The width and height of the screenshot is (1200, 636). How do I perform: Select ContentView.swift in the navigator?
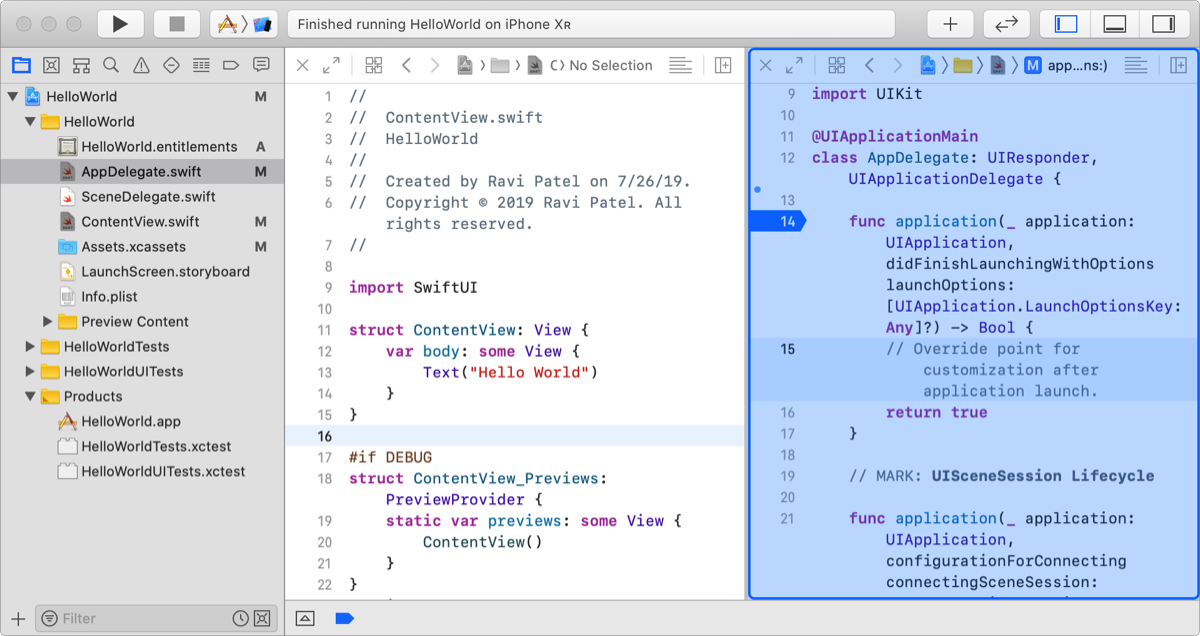click(140, 221)
